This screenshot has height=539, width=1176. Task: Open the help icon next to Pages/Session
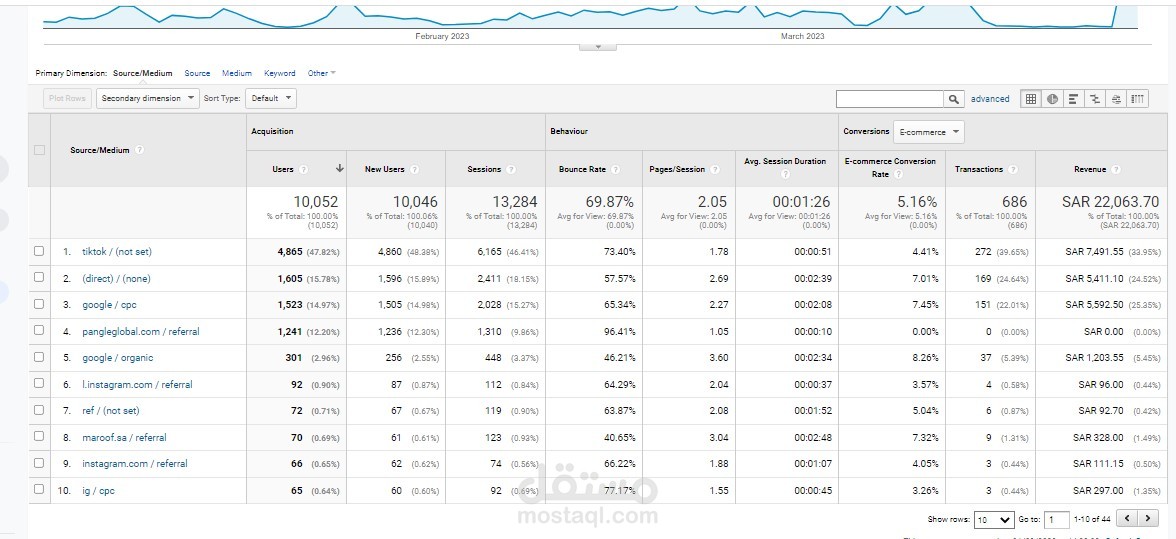click(x=715, y=169)
